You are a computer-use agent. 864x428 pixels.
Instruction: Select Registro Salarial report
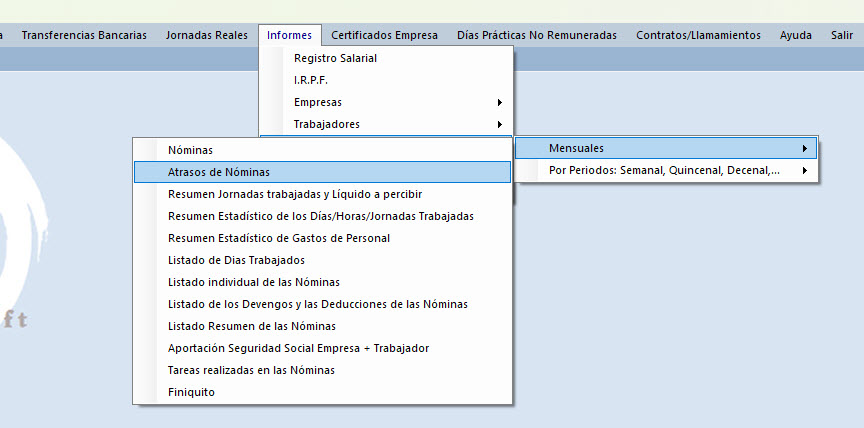335,58
